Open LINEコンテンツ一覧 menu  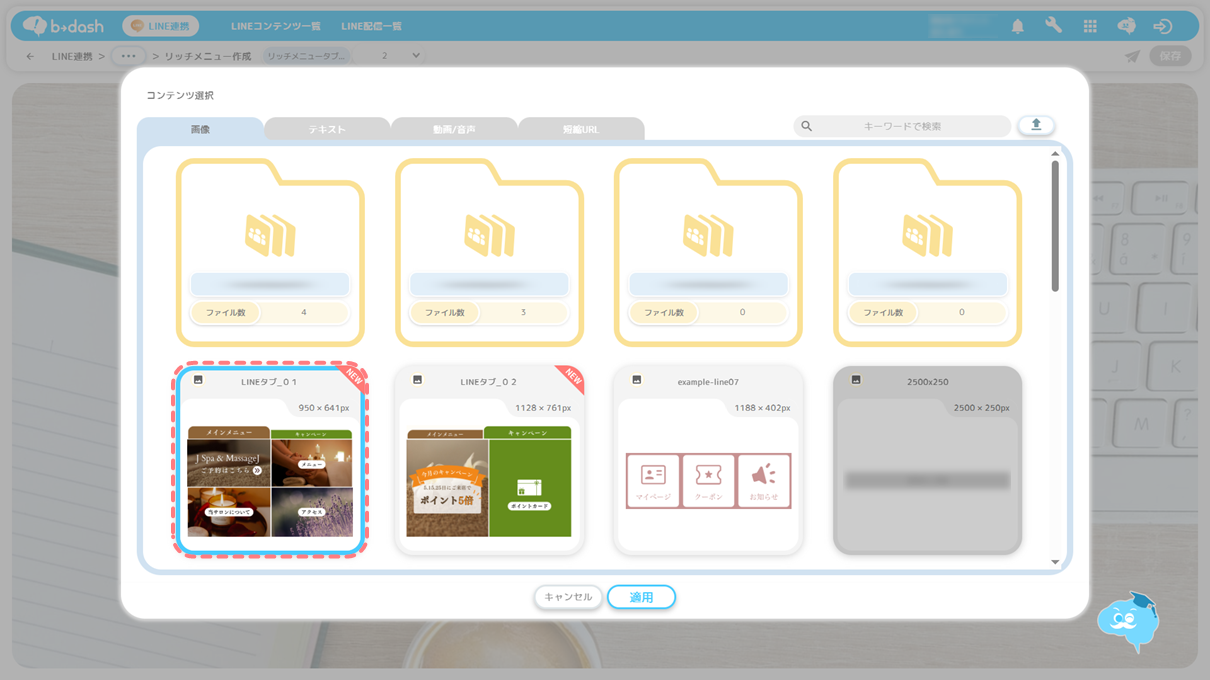[276, 26]
